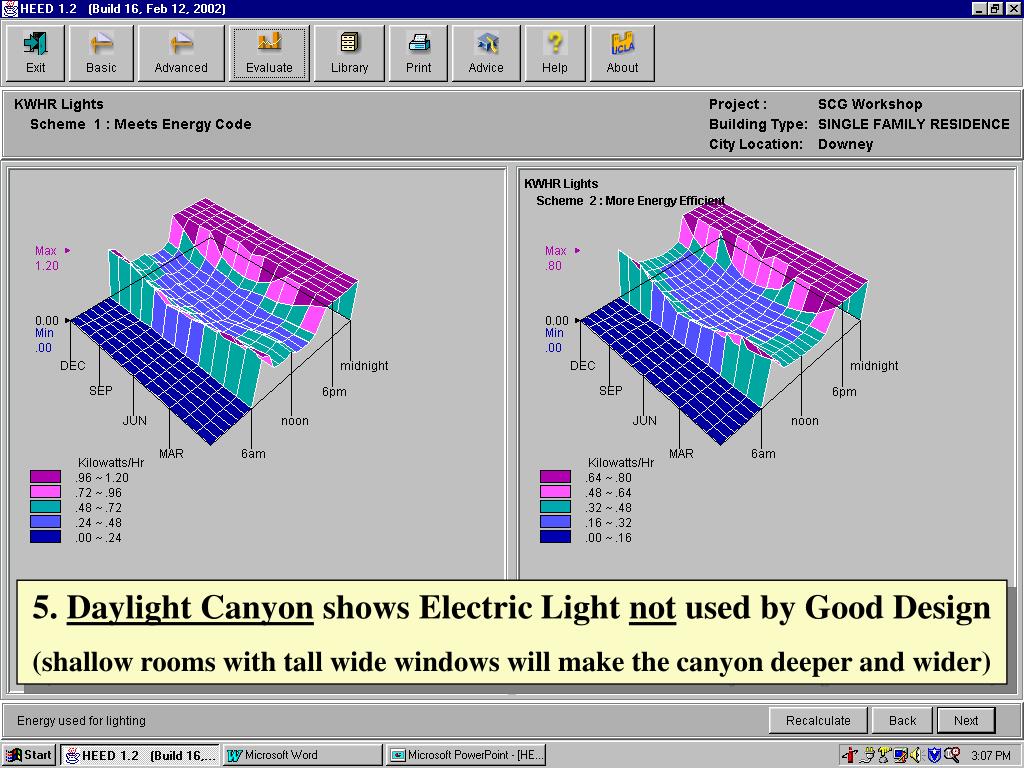Click the 'midnight' axis label on left chart
The height and width of the screenshot is (768, 1024).
[364, 366]
